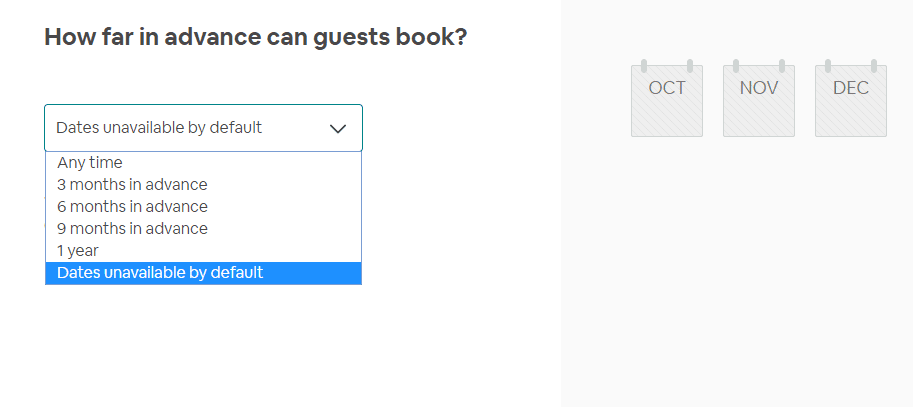Click the How far in advance heading
This screenshot has width=913, height=407.
tap(256, 37)
